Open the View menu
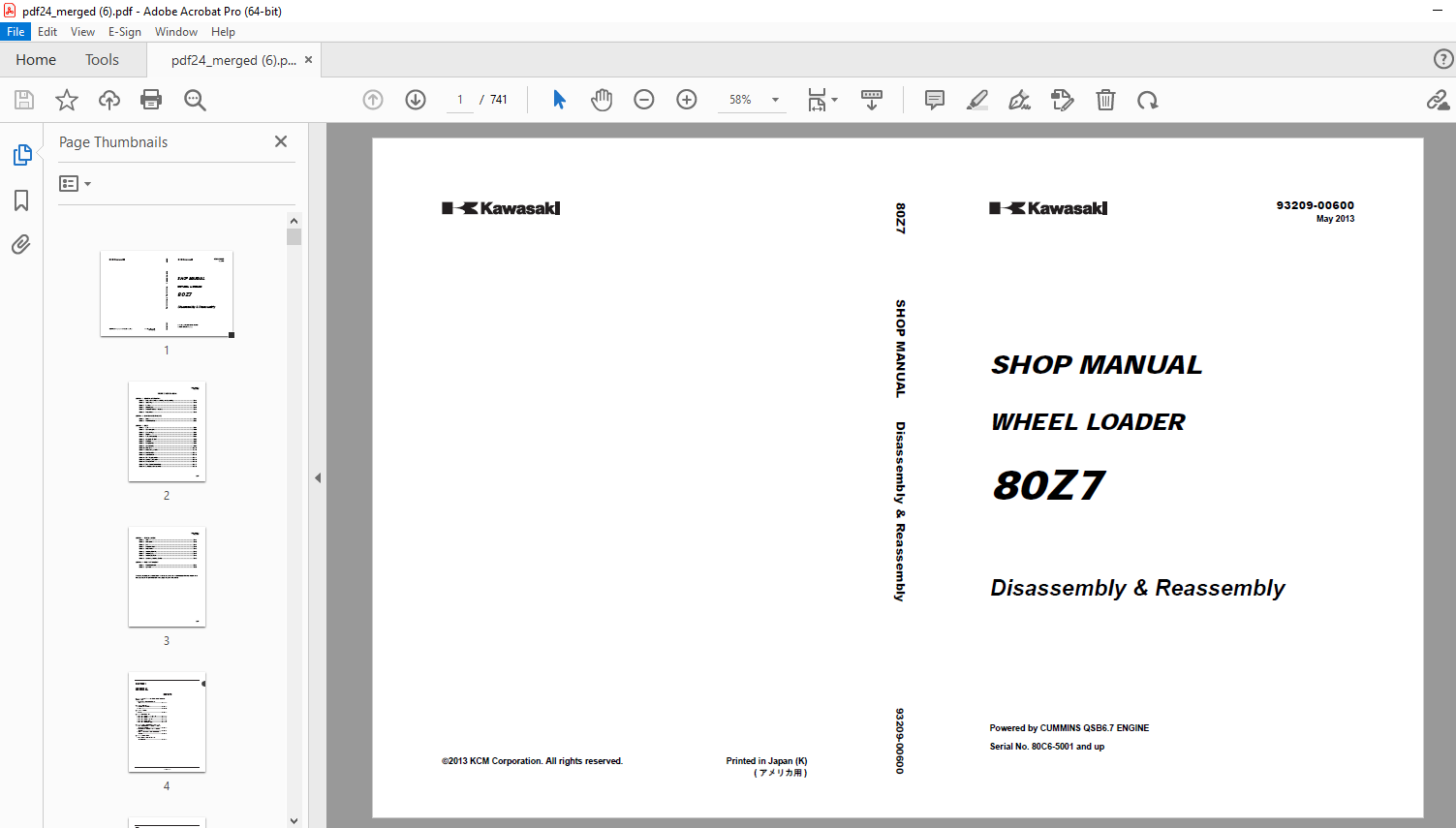Viewport: 1456px width, 828px height. 82,31
